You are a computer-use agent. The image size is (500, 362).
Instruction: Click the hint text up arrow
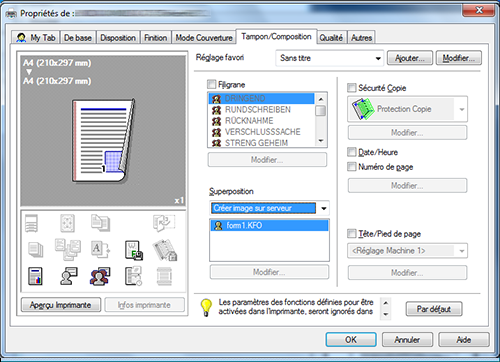pos(386,303)
